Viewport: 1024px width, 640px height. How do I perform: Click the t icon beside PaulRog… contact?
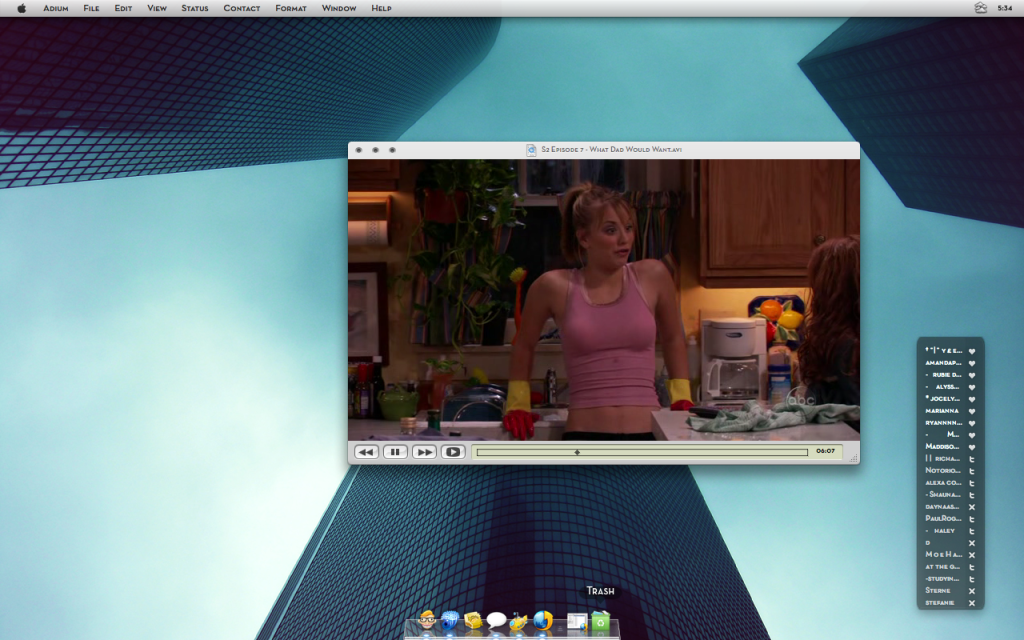tap(972, 519)
